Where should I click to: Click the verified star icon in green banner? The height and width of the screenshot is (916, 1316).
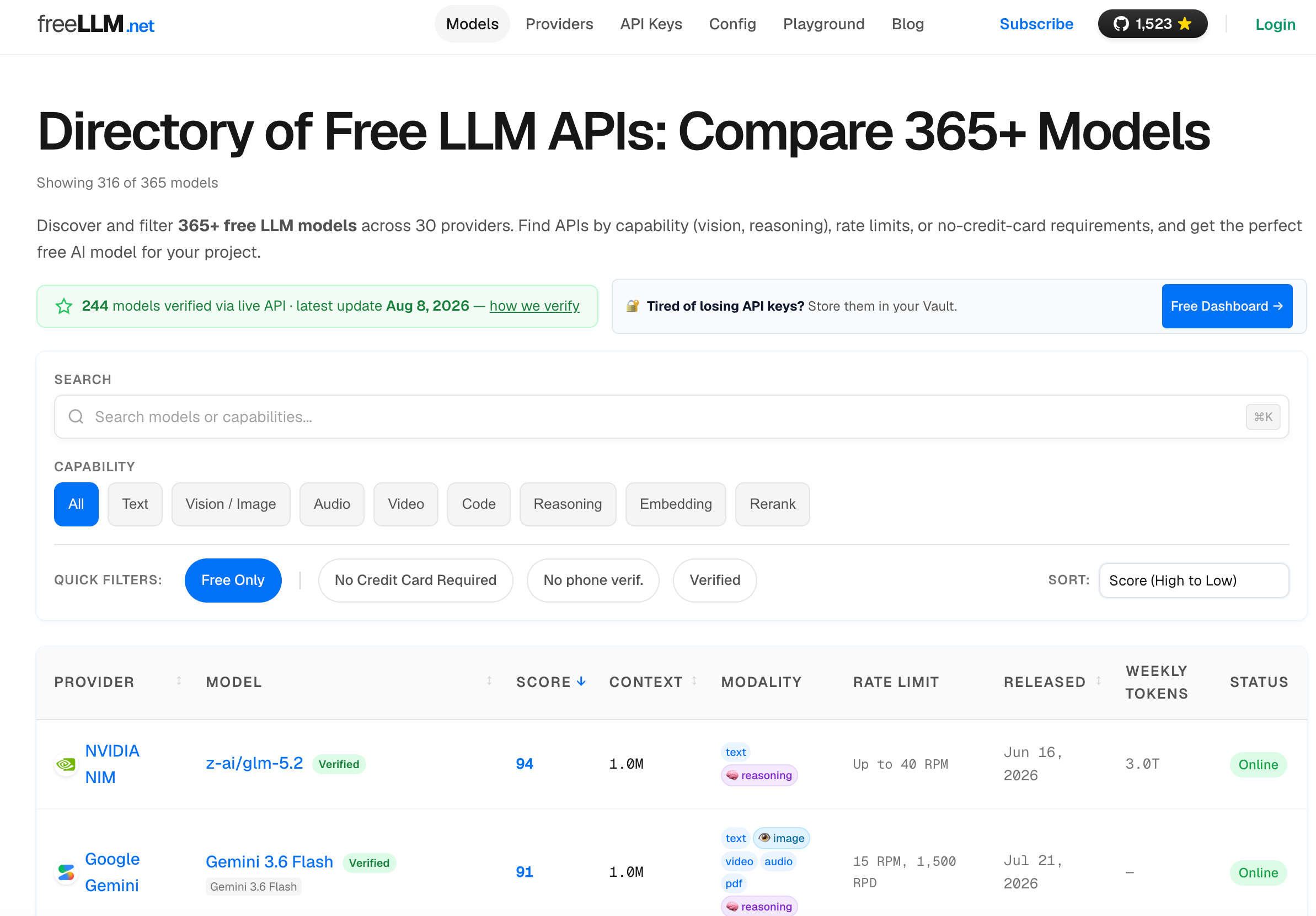click(x=63, y=306)
